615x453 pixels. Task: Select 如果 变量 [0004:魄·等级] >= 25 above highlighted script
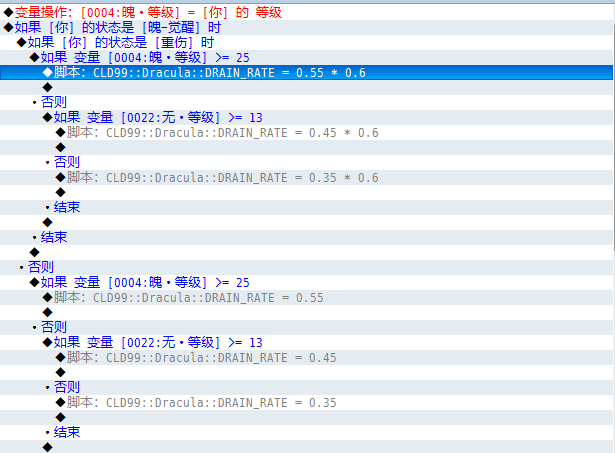306,58
